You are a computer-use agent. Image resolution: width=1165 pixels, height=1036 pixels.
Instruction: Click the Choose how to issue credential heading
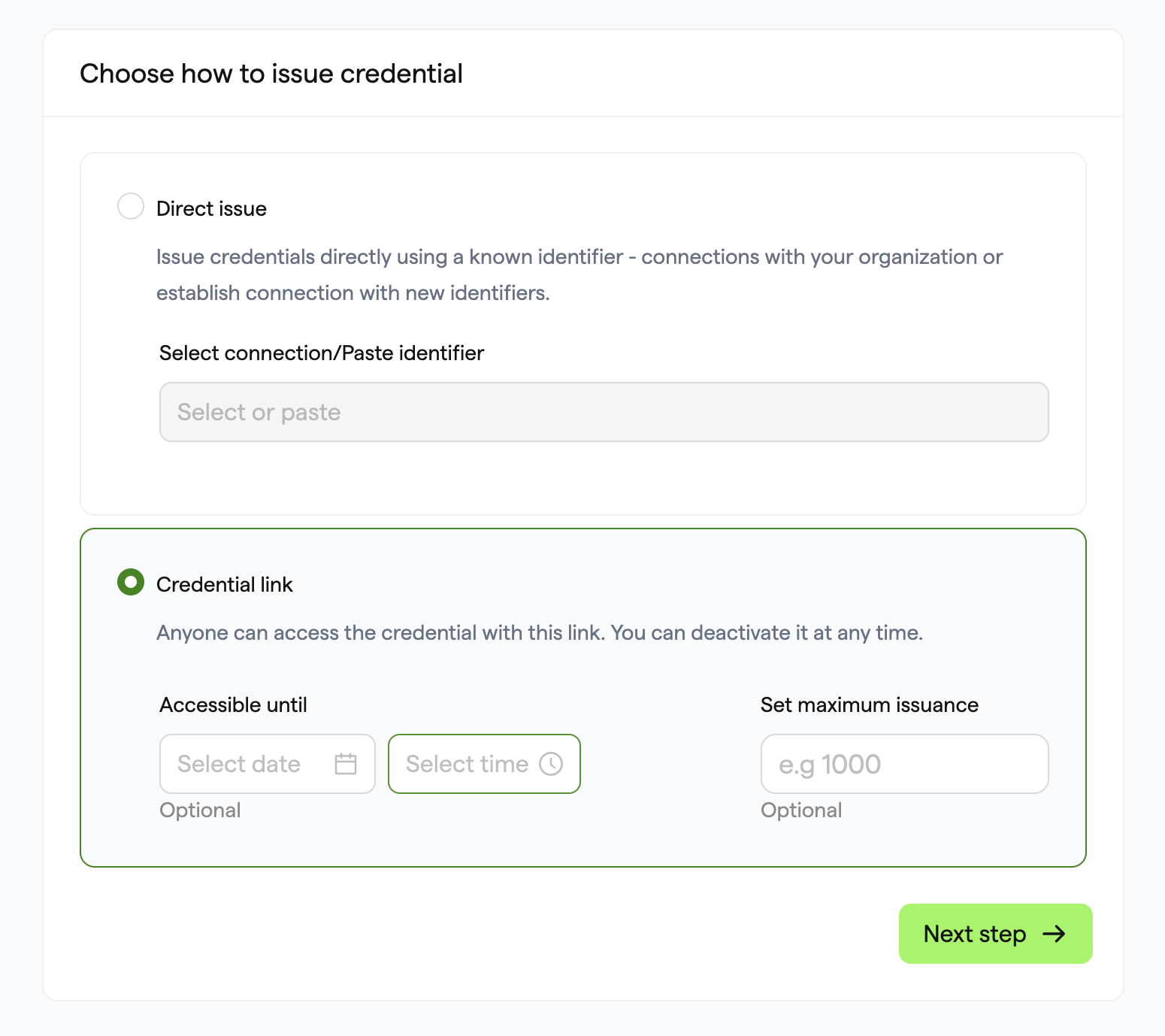[271, 74]
